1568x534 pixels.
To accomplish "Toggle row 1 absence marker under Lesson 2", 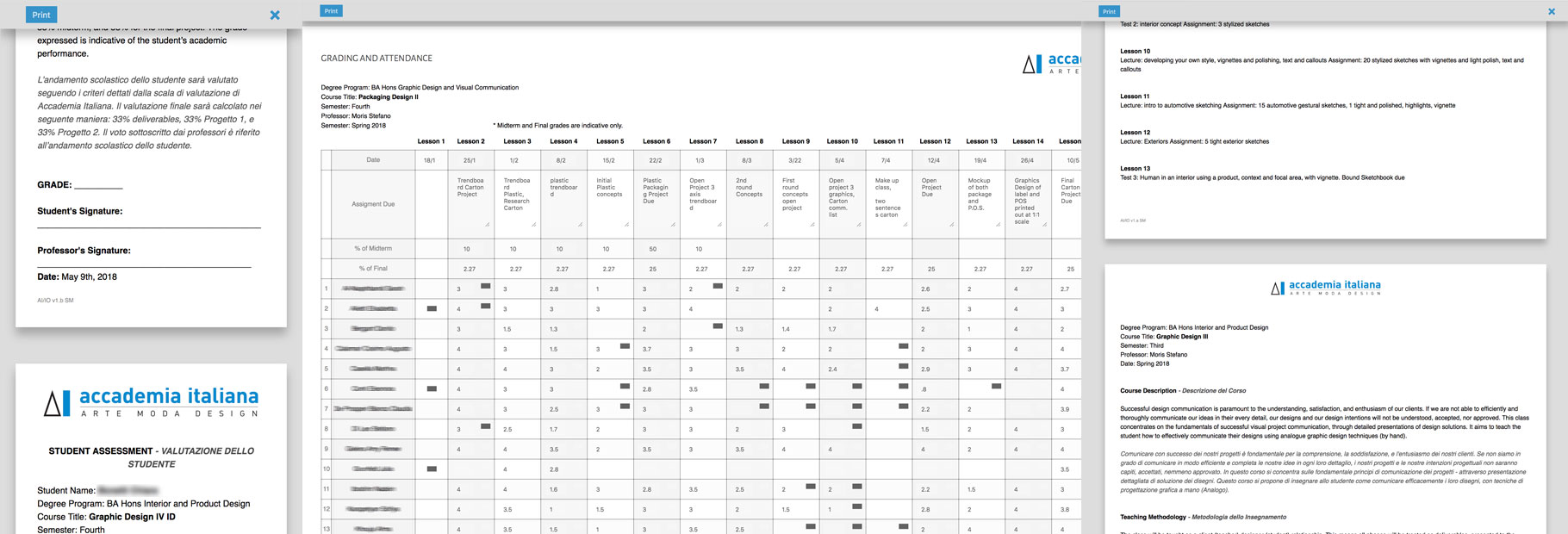I will point(486,286).
